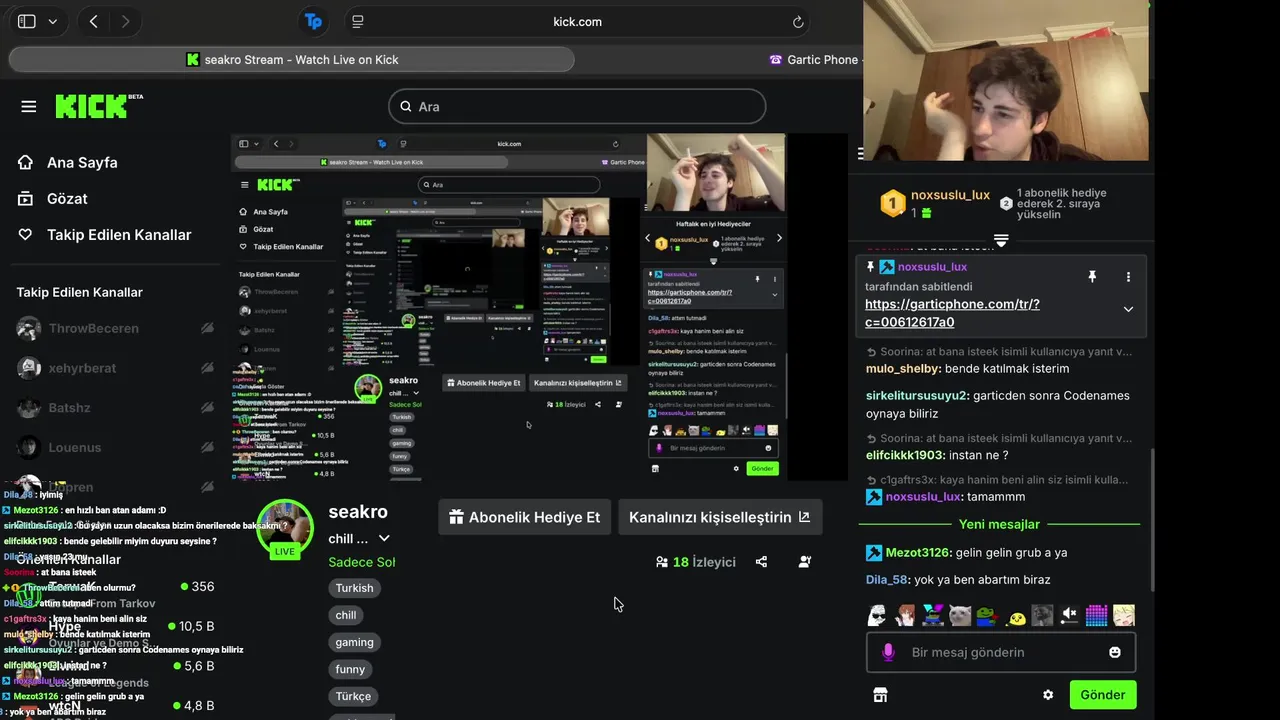
Task: Click the Bir mesaj gönderin chat field
Action: tap(1000, 652)
